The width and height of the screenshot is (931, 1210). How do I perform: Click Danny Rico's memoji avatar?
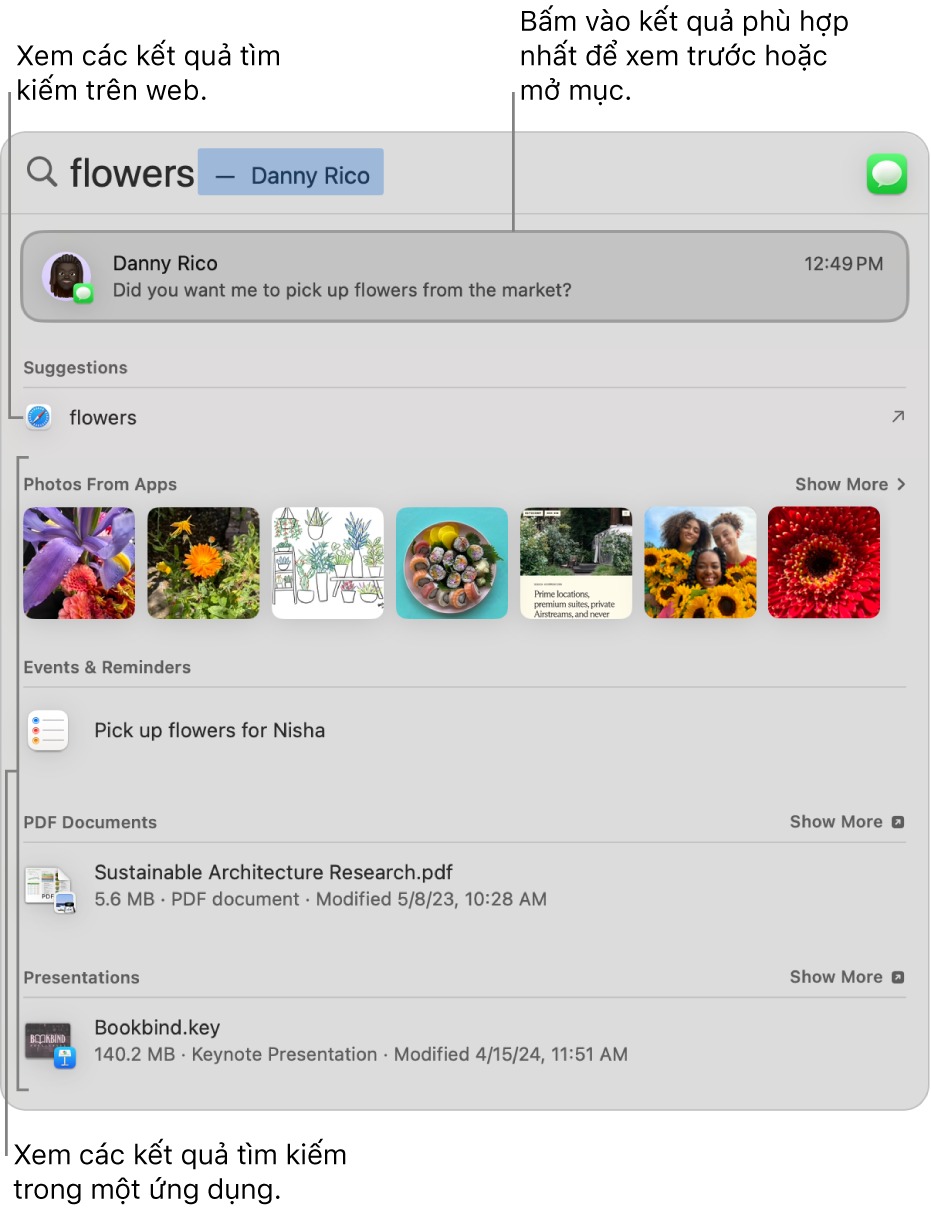[66, 276]
